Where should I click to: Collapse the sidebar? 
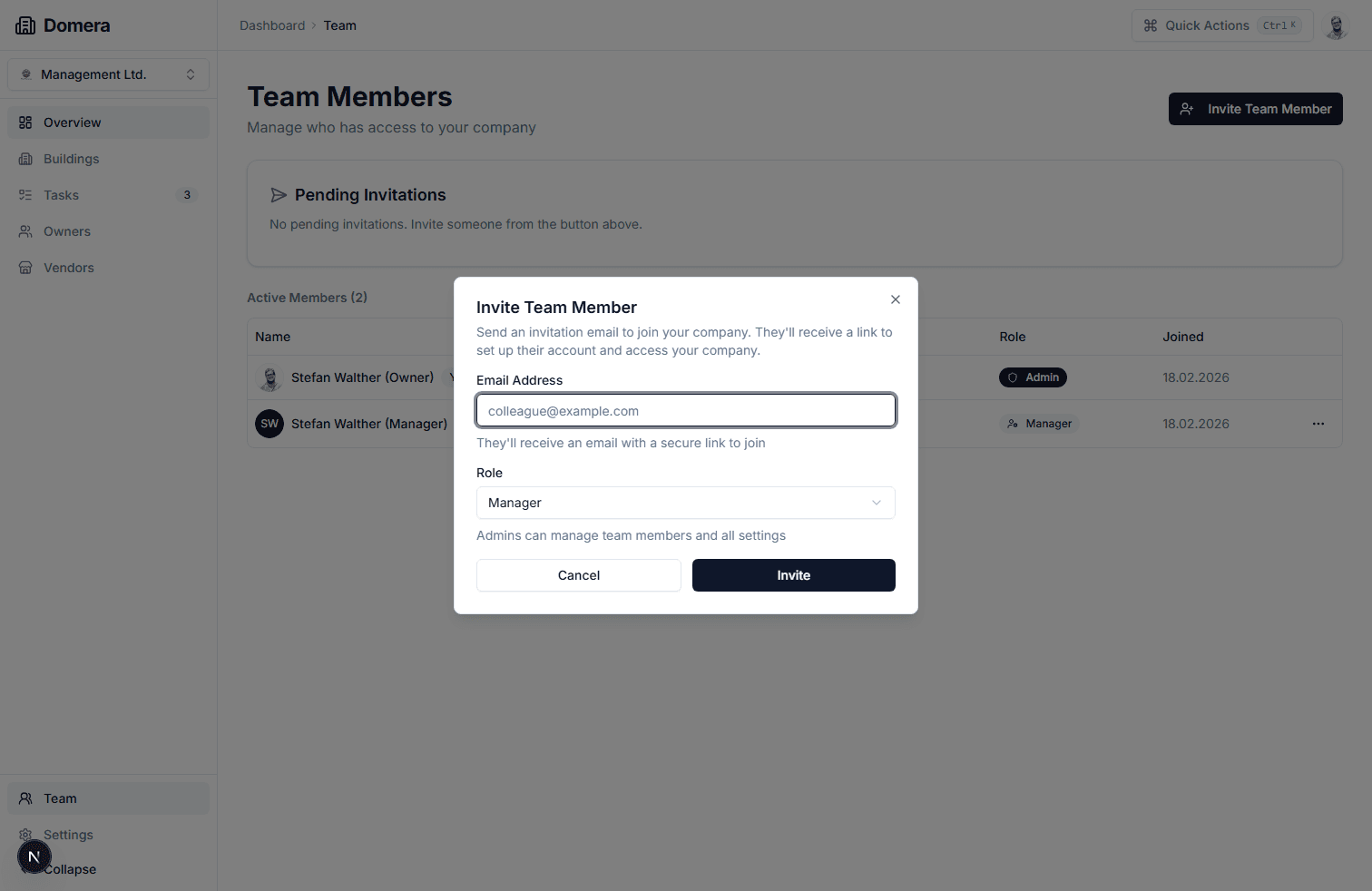coord(72,868)
